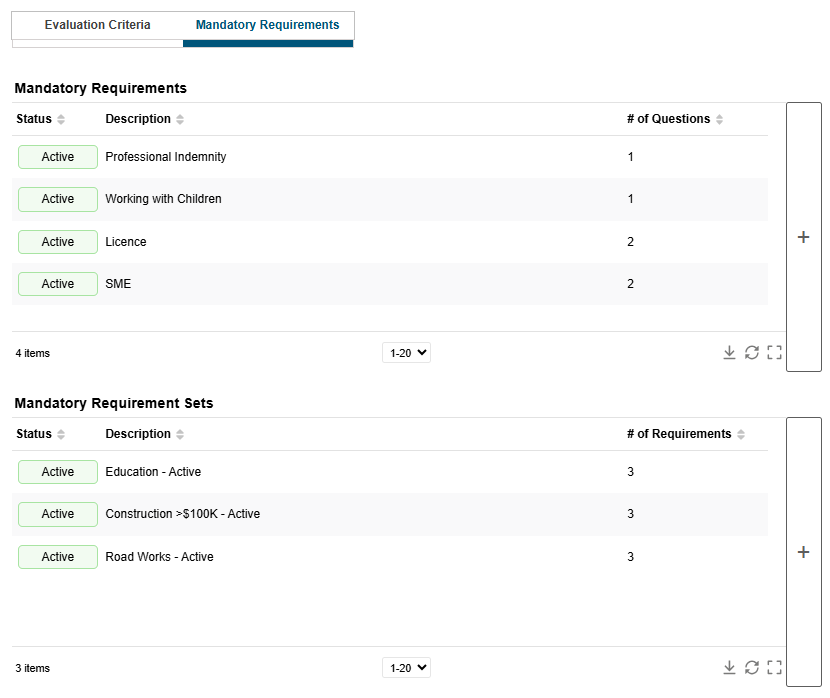
Task: Sort requirements by # of Questions
Action: pos(675,119)
